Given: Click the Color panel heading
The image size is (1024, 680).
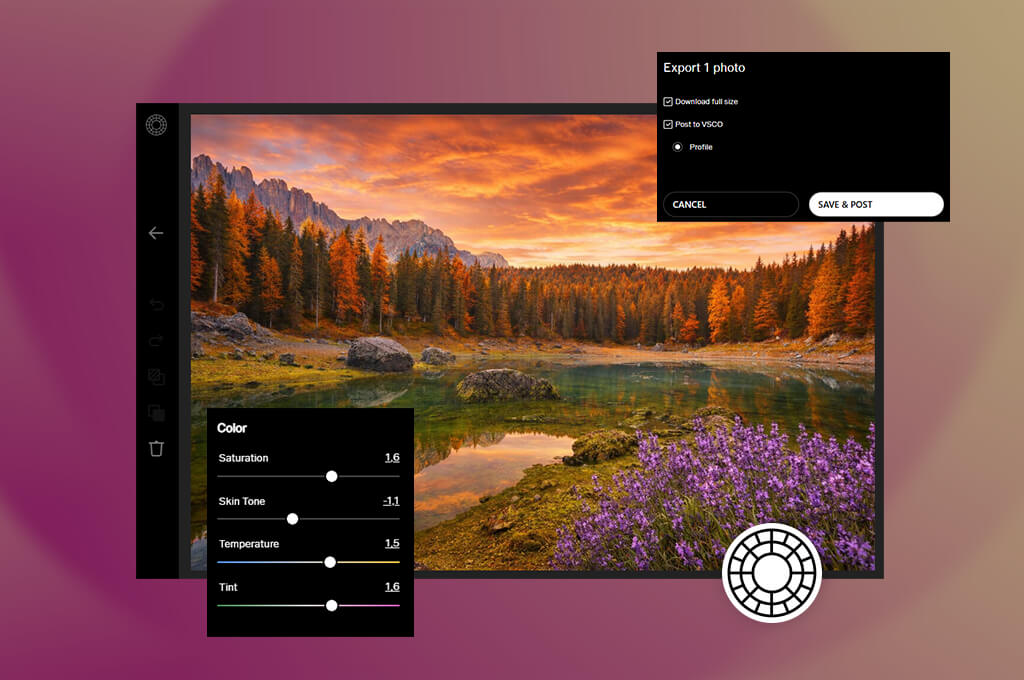Looking at the screenshot, I should 232,428.
